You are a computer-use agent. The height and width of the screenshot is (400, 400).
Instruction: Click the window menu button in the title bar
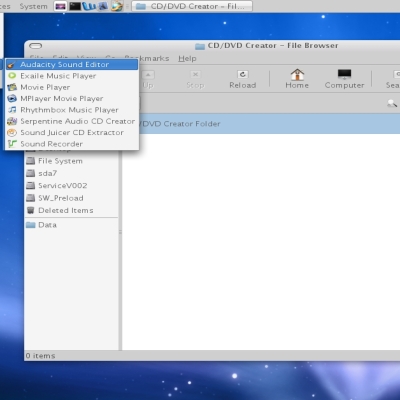tap(35, 46)
